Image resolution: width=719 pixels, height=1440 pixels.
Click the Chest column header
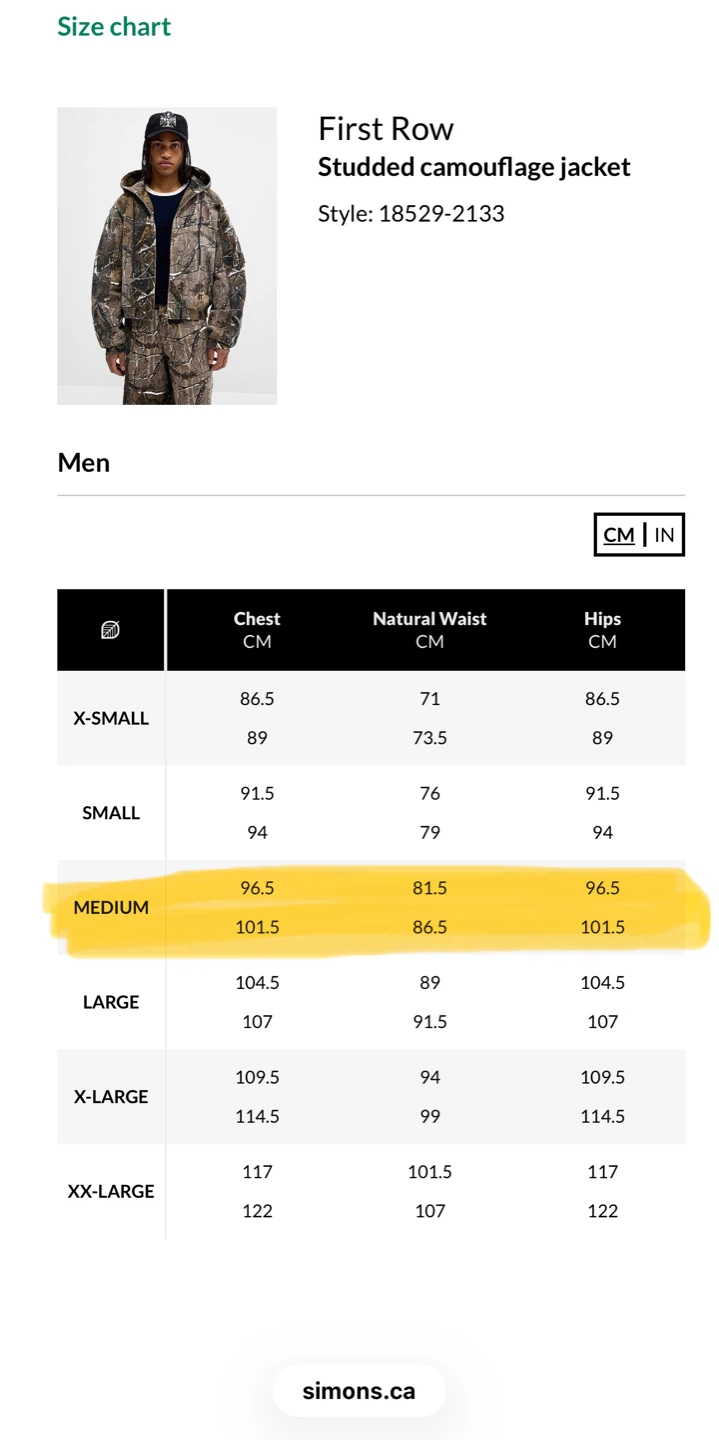pos(257,630)
